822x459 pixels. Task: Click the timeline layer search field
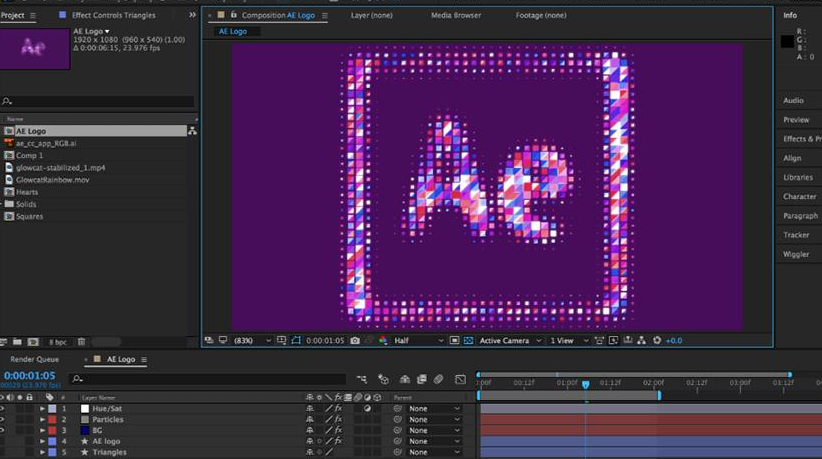207,378
